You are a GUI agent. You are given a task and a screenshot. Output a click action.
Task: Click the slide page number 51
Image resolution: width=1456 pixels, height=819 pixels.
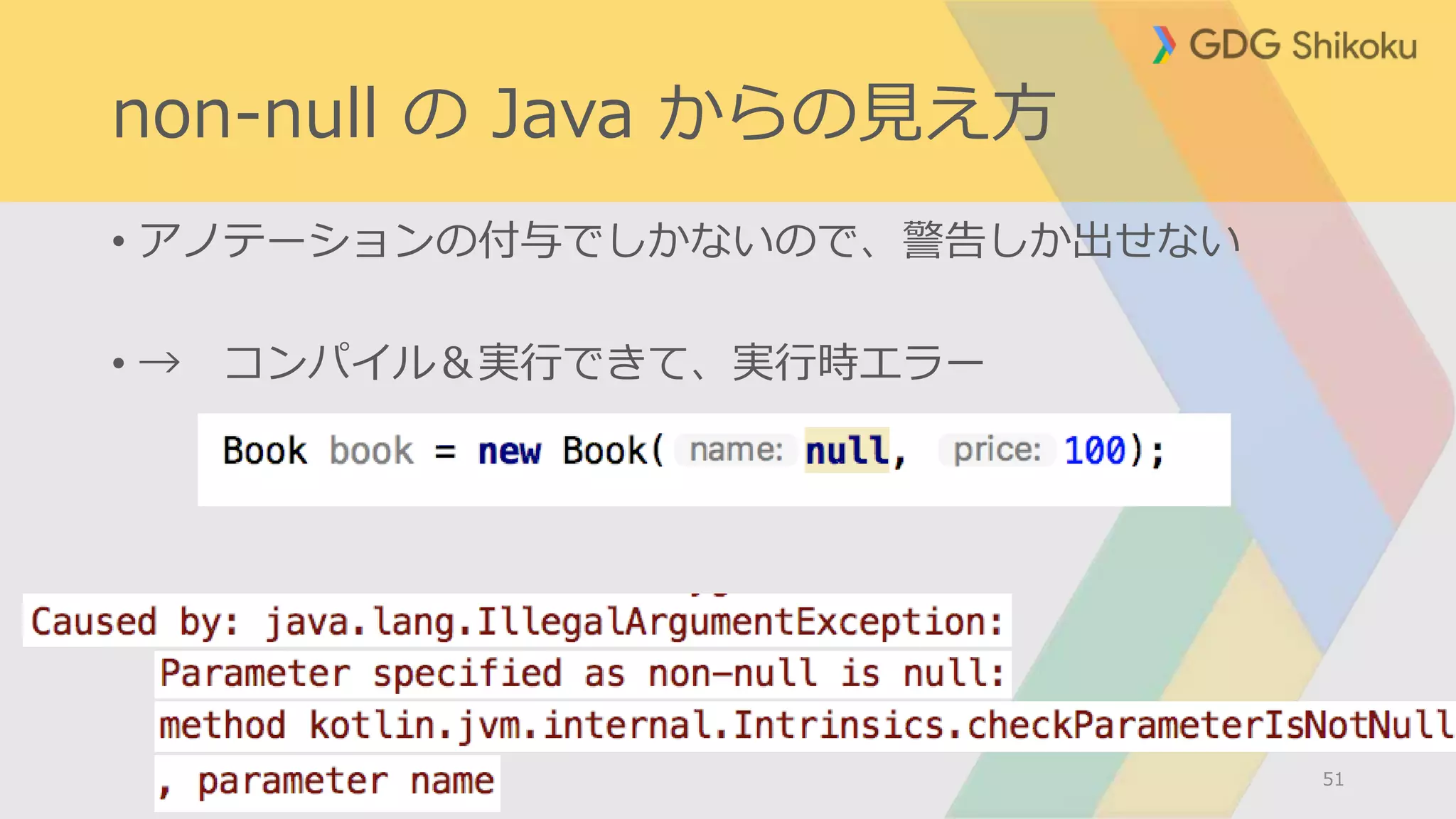coord(1333,779)
